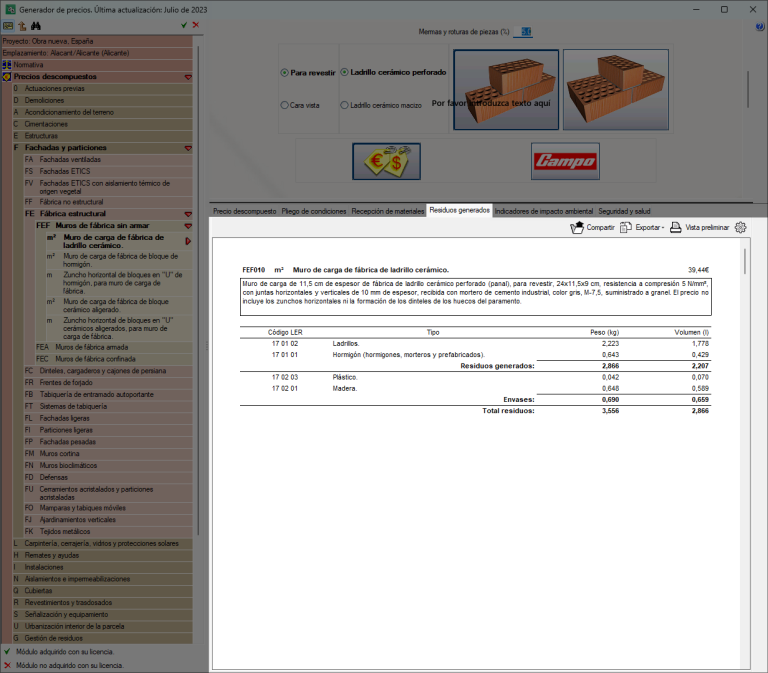
Task: Switch to the Pliego de condiciones tab
Action: 314,211
